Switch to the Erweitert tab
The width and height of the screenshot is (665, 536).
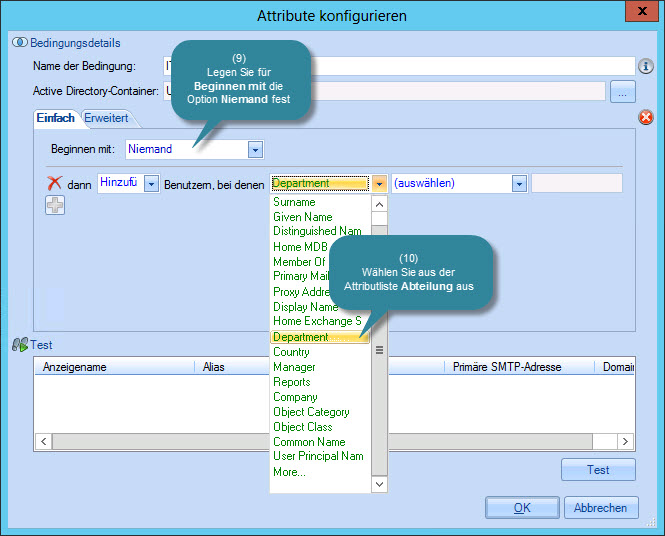[106, 118]
